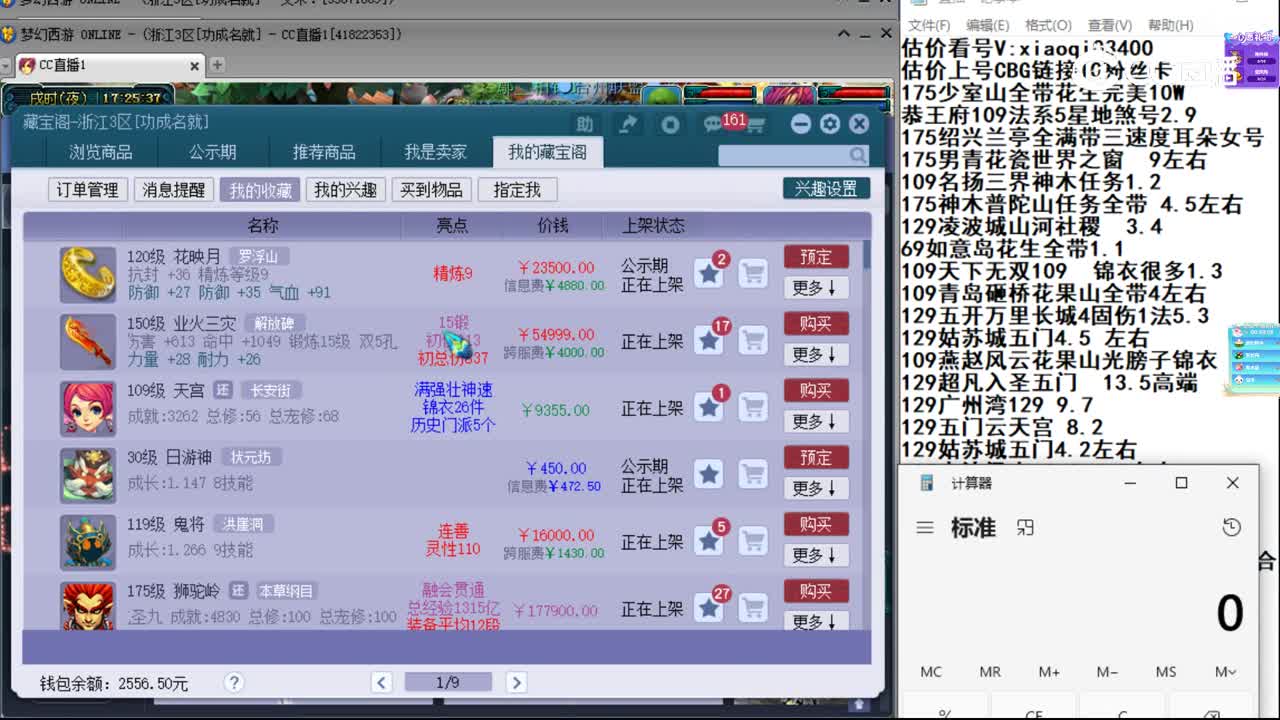Expand 更多 options for 花映月

pos(816,288)
